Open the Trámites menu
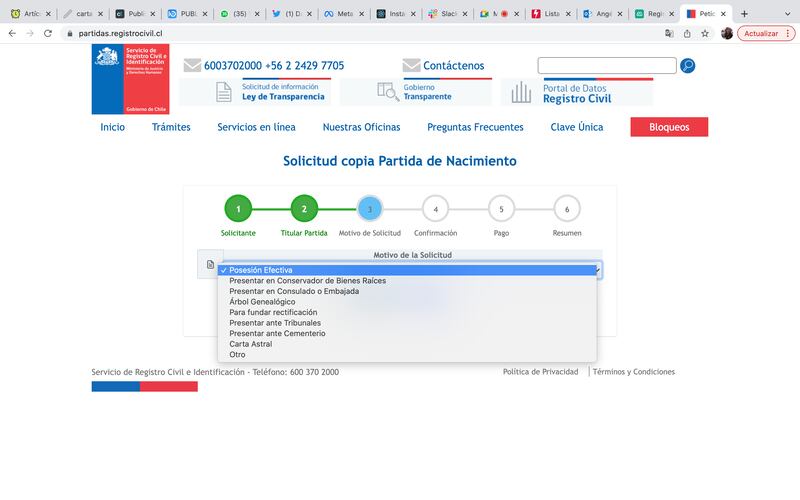This screenshot has width=800, height=500. [171, 127]
